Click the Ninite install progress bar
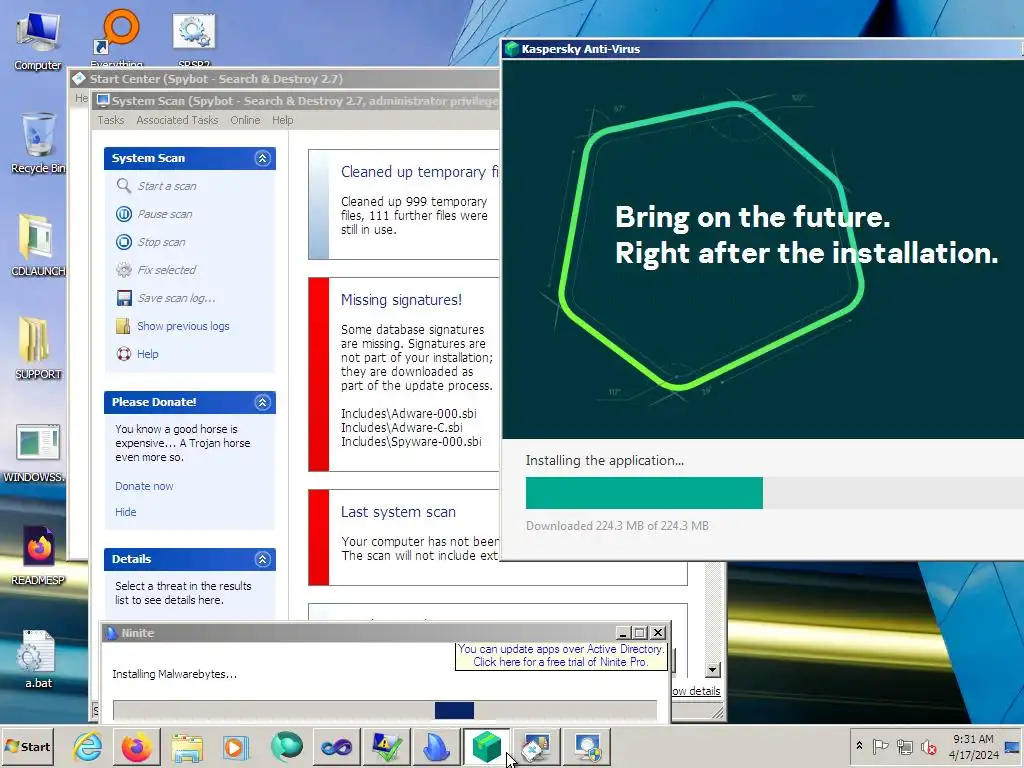 click(x=385, y=710)
